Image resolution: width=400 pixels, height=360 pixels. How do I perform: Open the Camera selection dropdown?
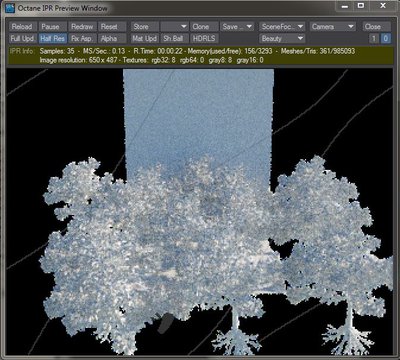(x=332, y=27)
